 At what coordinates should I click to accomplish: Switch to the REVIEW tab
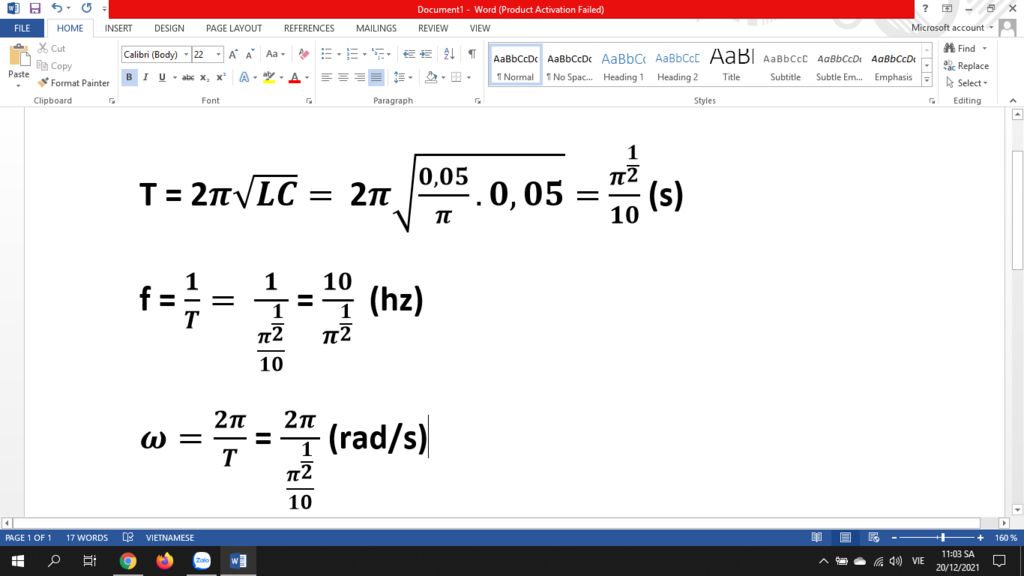coord(433,28)
